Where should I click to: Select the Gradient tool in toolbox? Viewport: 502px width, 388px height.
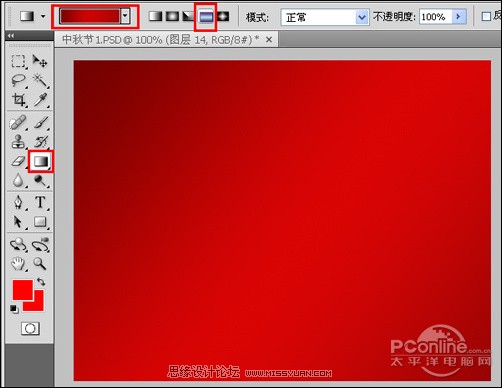pos(41,162)
